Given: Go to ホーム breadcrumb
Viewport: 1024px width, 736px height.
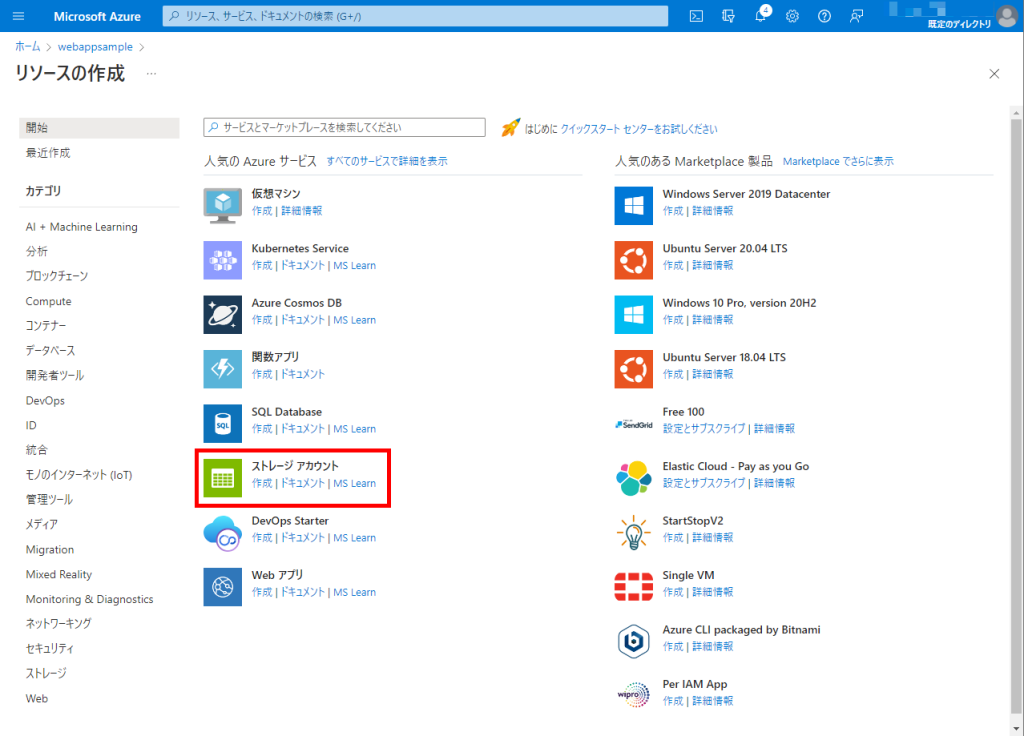Looking at the screenshot, I should [x=27, y=46].
